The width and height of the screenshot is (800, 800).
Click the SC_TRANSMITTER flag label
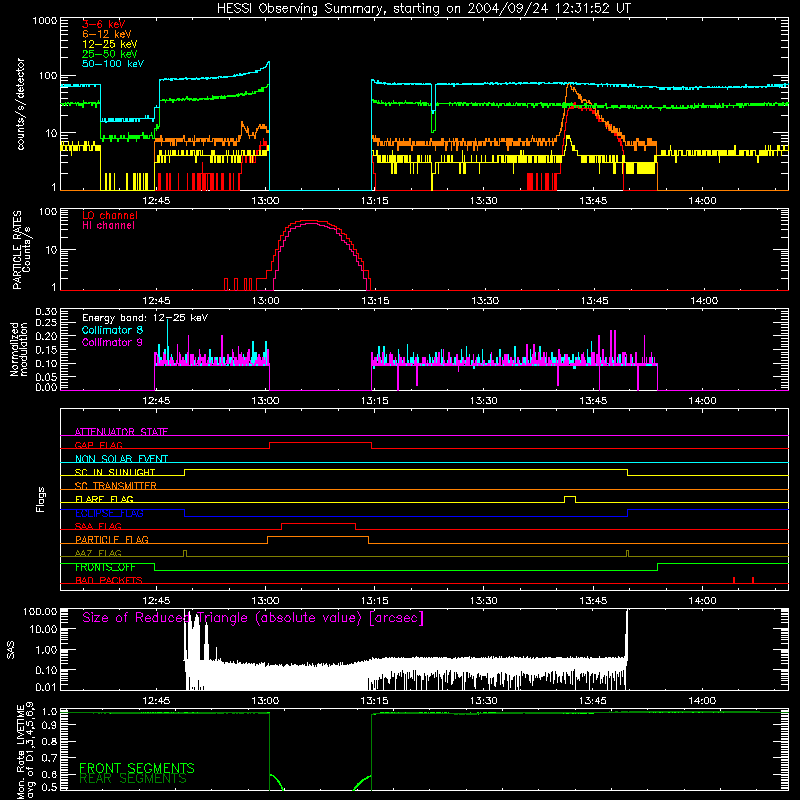pyautogui.click(x=115, y=486)
